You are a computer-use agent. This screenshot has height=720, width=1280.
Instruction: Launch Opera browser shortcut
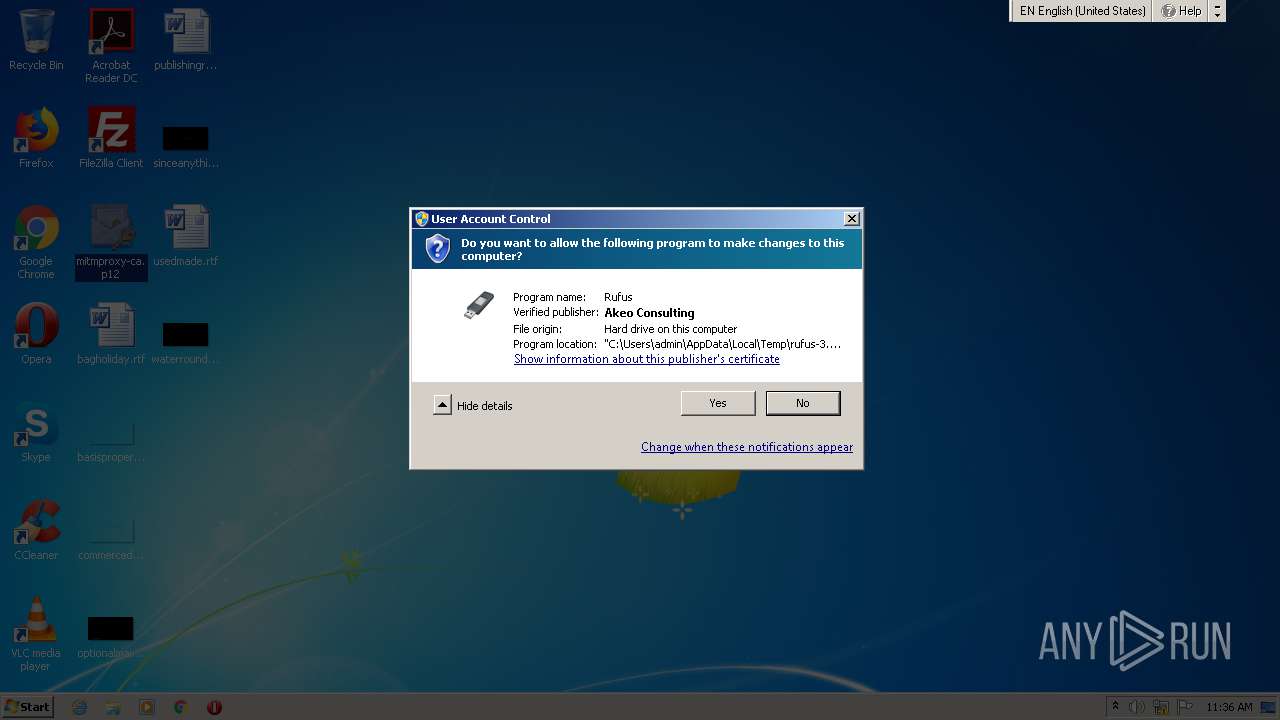36,334
